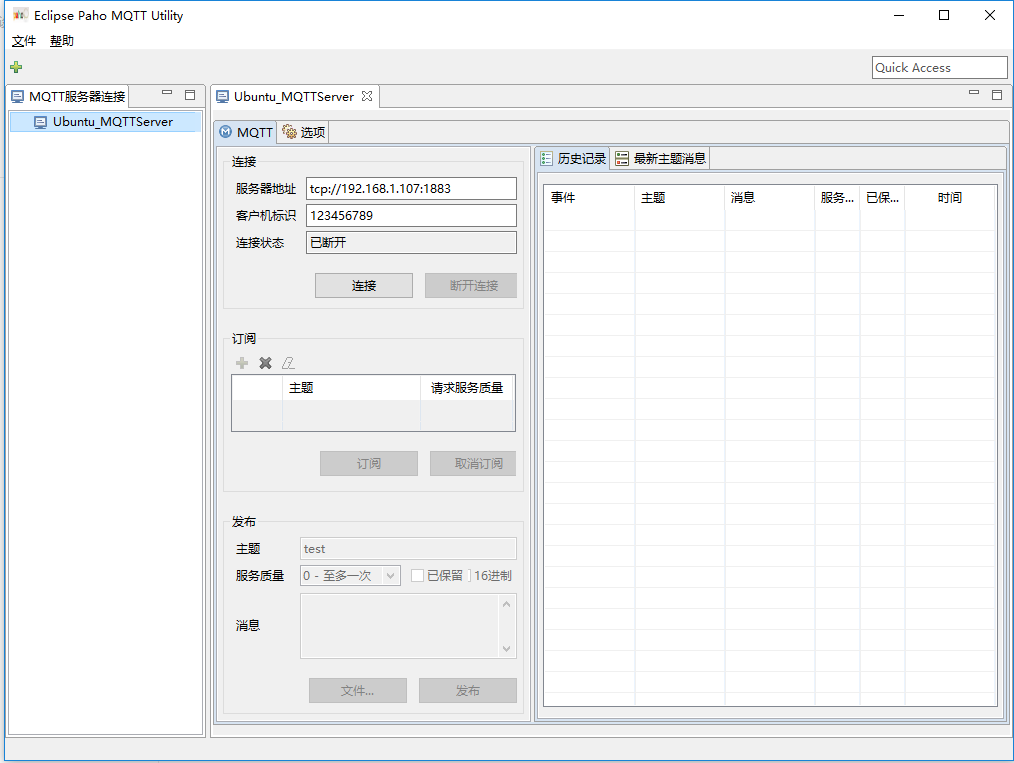Toggle the 已保留 retained checkbox

[418, 575]
